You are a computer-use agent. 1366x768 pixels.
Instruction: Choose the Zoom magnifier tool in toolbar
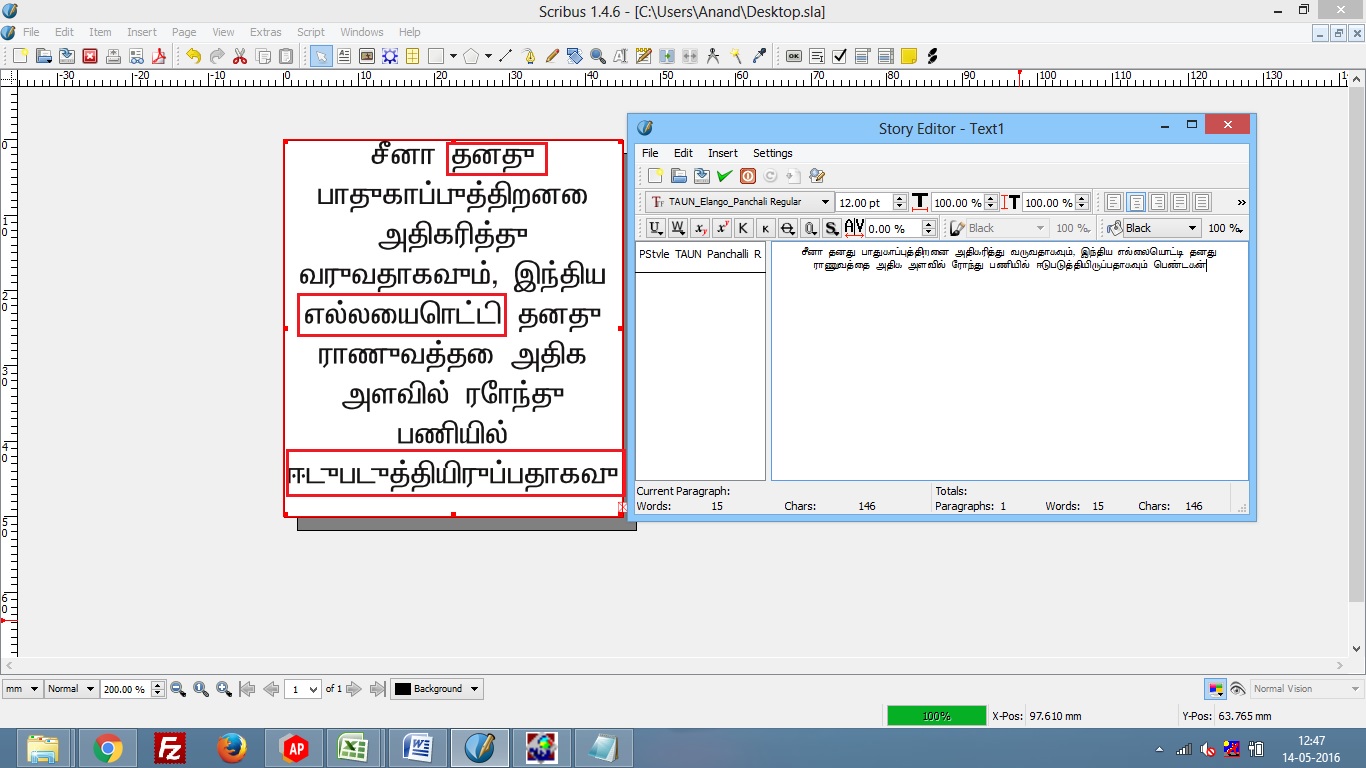pyautogui.click(x=598, y=56)
